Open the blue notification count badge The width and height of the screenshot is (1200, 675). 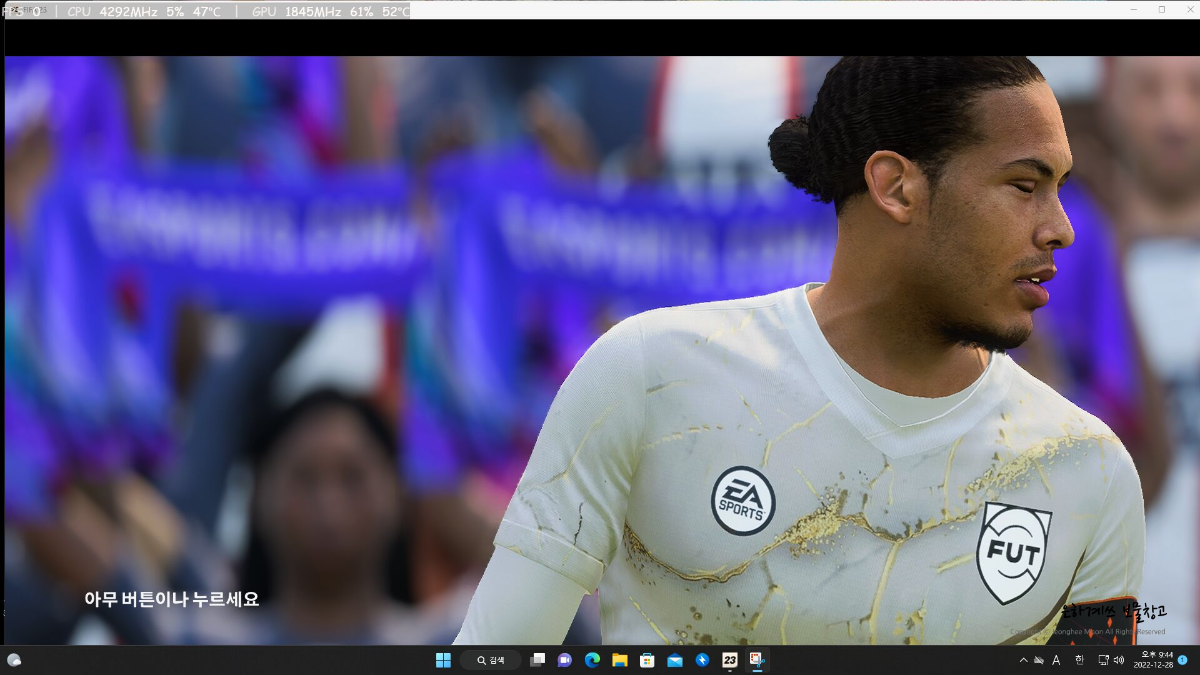[1183, 660]
